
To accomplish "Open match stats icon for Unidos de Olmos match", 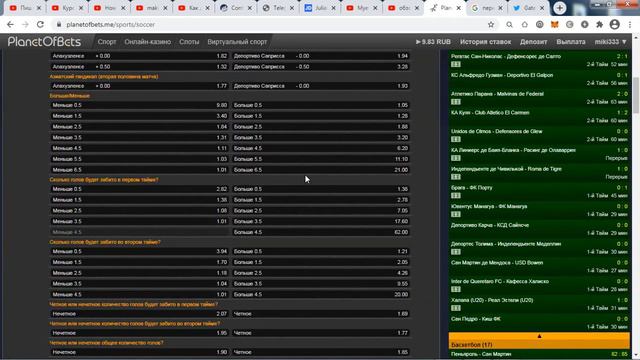I will [456, 140].
